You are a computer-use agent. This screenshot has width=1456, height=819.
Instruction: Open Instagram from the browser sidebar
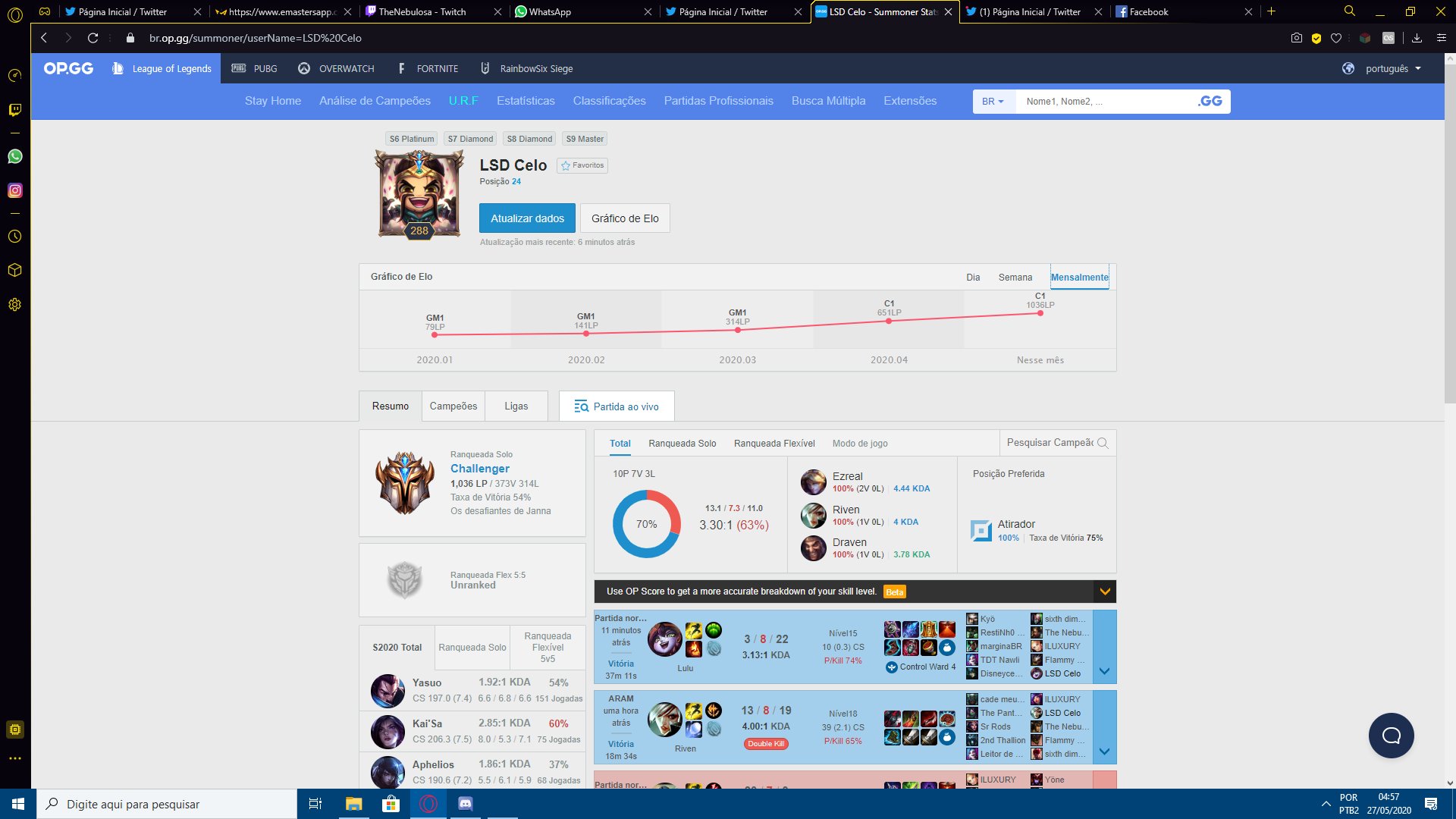pyautogui.click(x=14, y=190)
